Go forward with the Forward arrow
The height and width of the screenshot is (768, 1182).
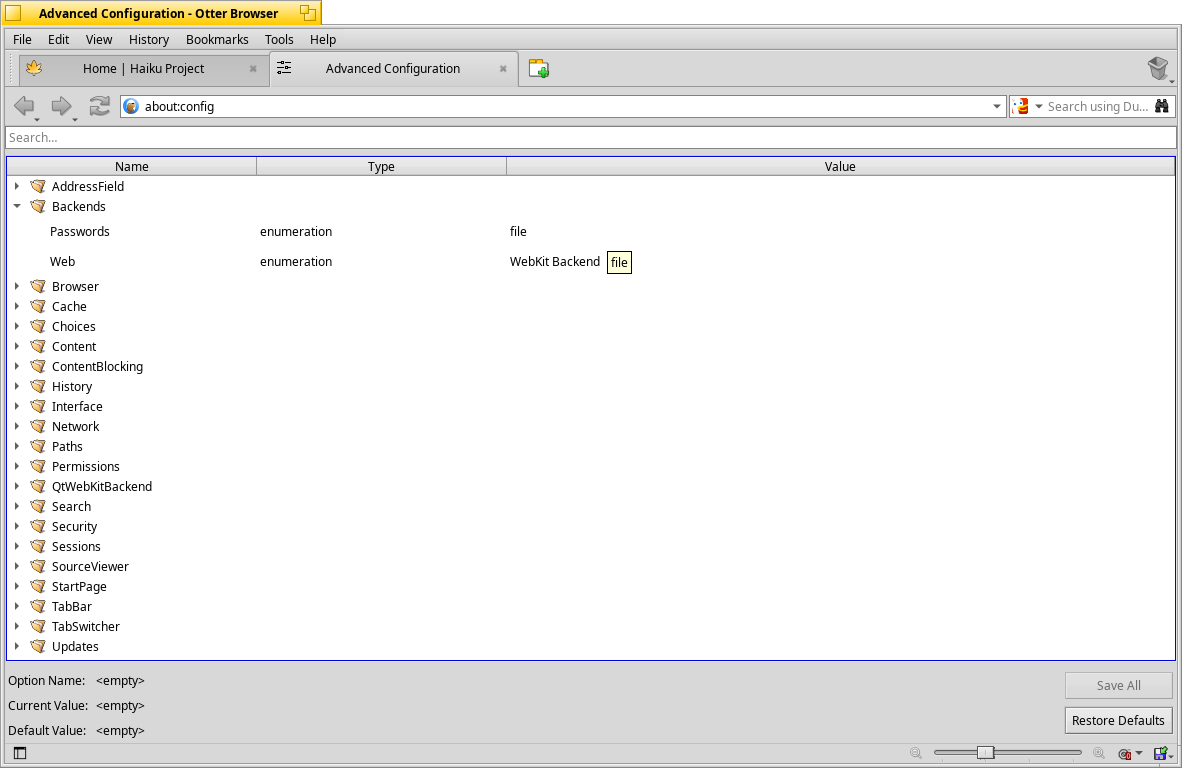tap(61, 106)
